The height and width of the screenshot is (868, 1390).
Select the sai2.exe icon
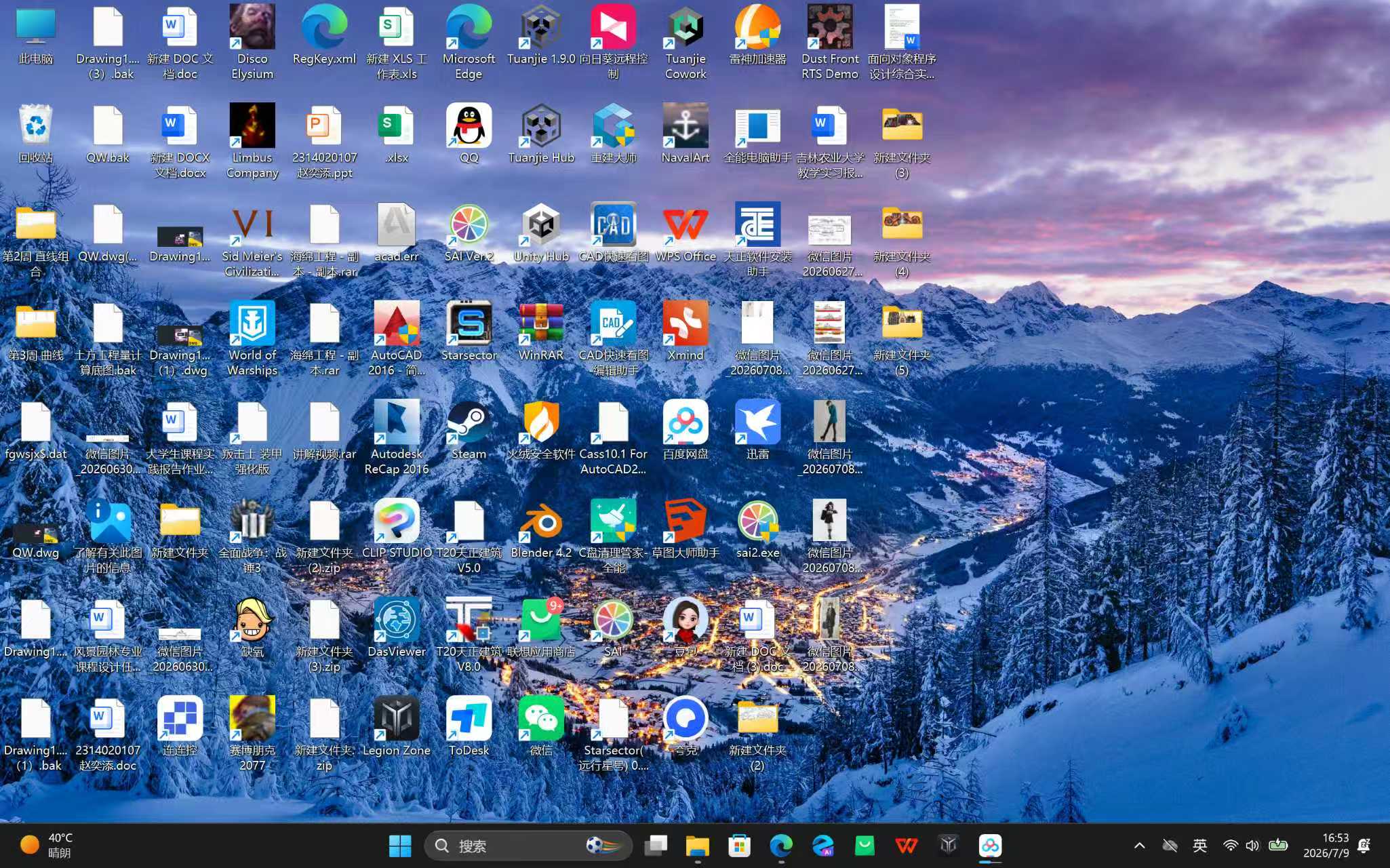tap(757, 529)
